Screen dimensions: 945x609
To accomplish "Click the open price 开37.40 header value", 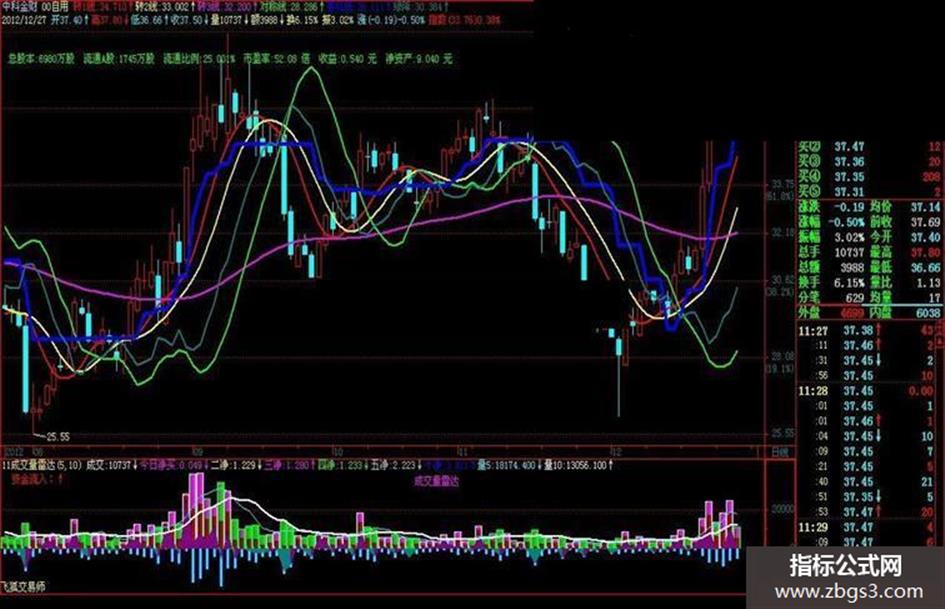I will pyautogui.click(x=70, y=21).
